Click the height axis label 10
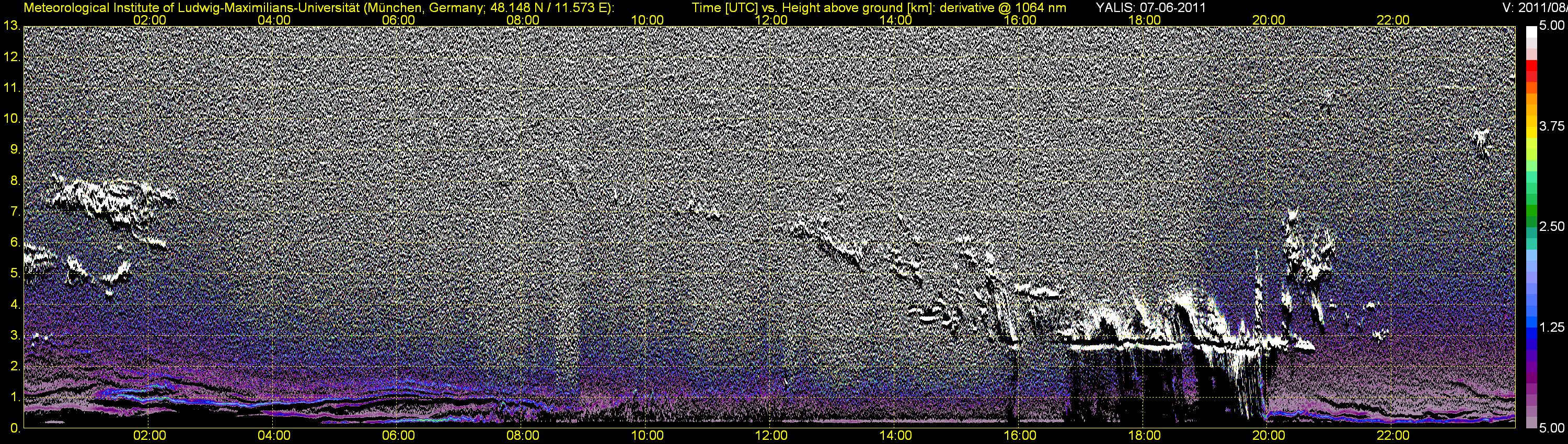 coord(11,119)
